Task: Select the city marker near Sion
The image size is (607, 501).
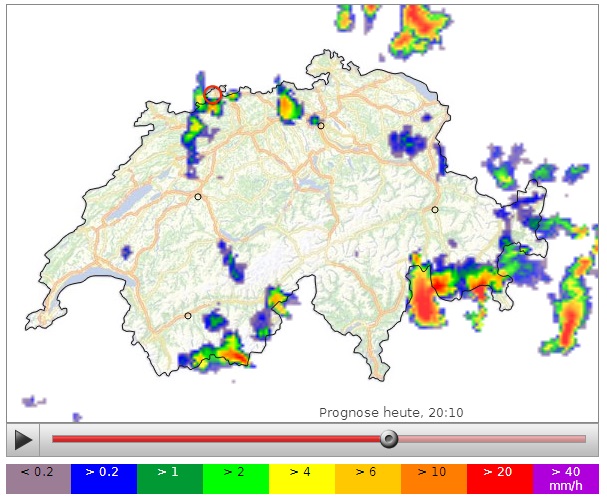Action: 188,316
